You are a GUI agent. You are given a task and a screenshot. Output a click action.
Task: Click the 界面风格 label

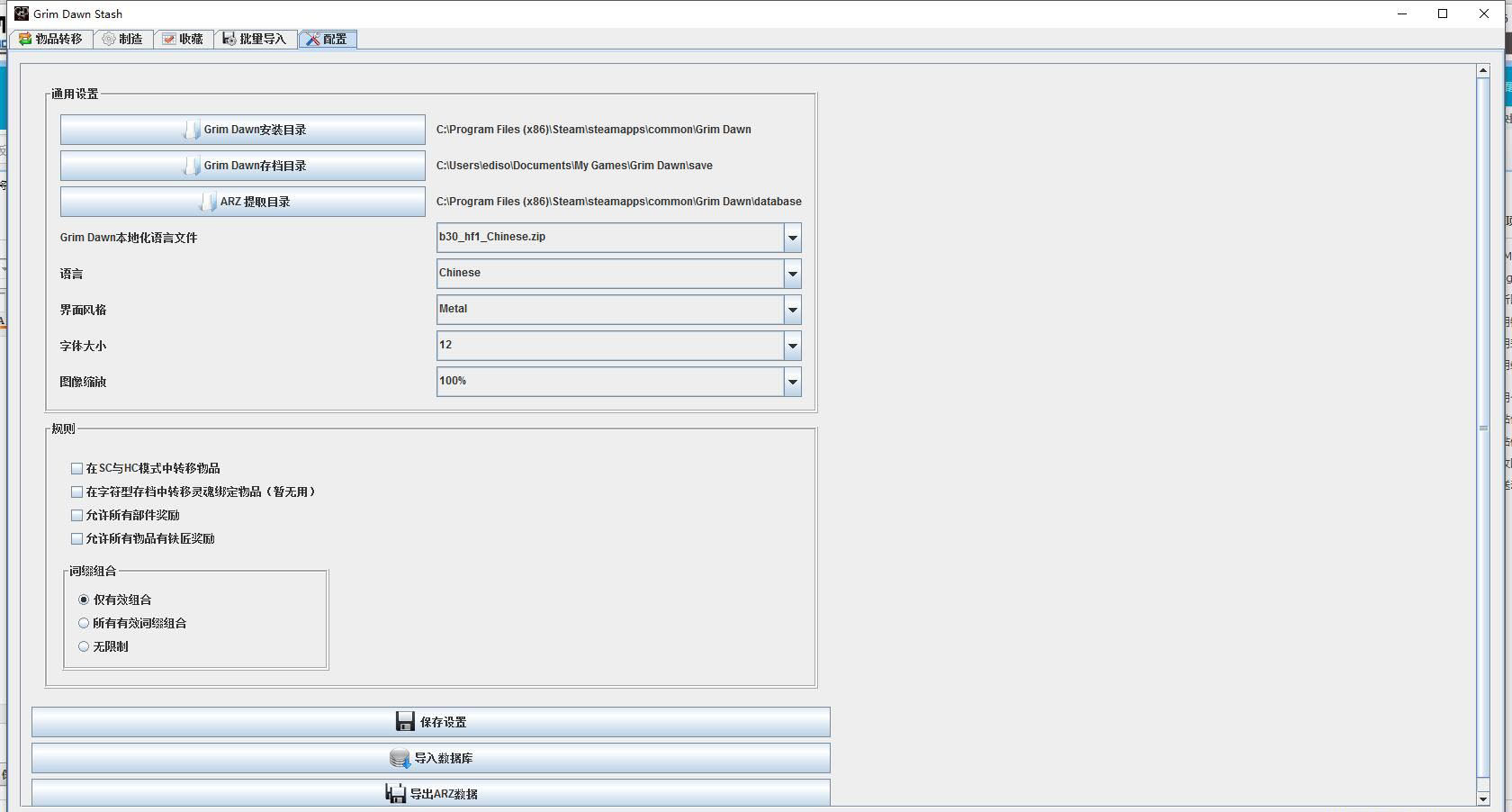point(83,310)
